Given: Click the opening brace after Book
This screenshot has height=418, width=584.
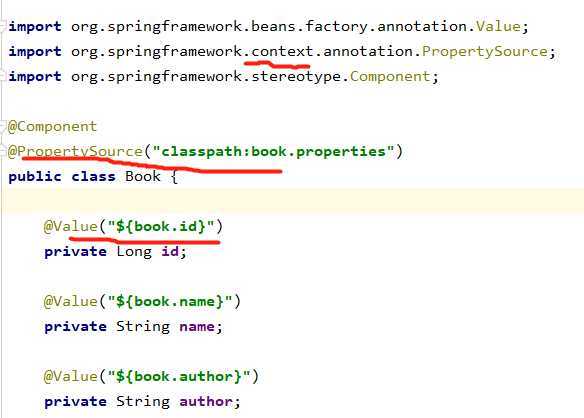Looking at the screenshot, I should (x=174, y=177).
